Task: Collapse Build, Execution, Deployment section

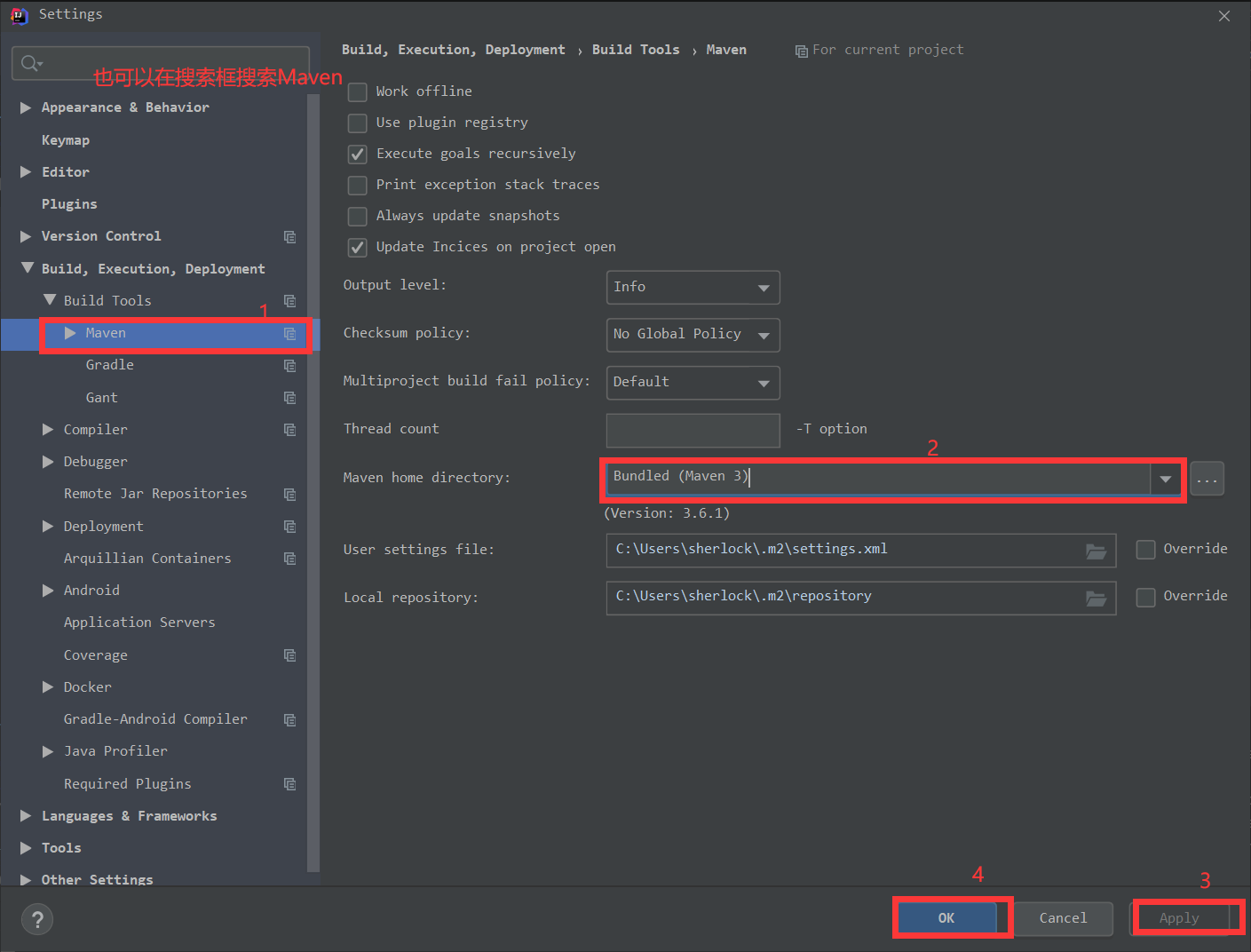Action: [27, 268]
